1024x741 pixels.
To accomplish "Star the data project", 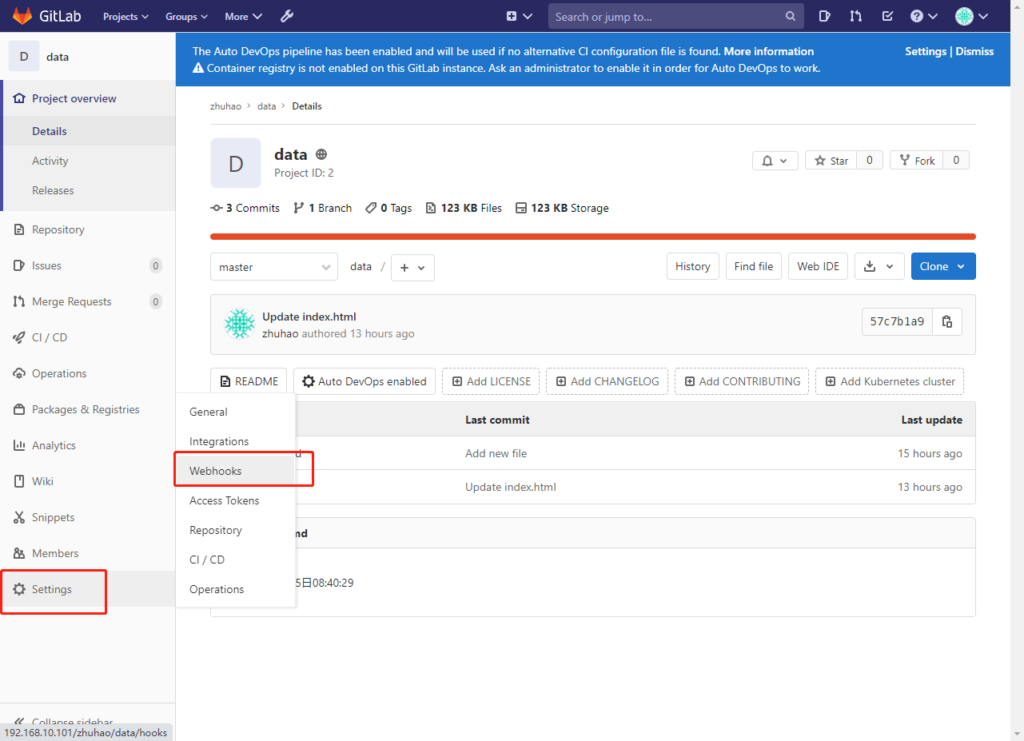I will pos(831,161).
